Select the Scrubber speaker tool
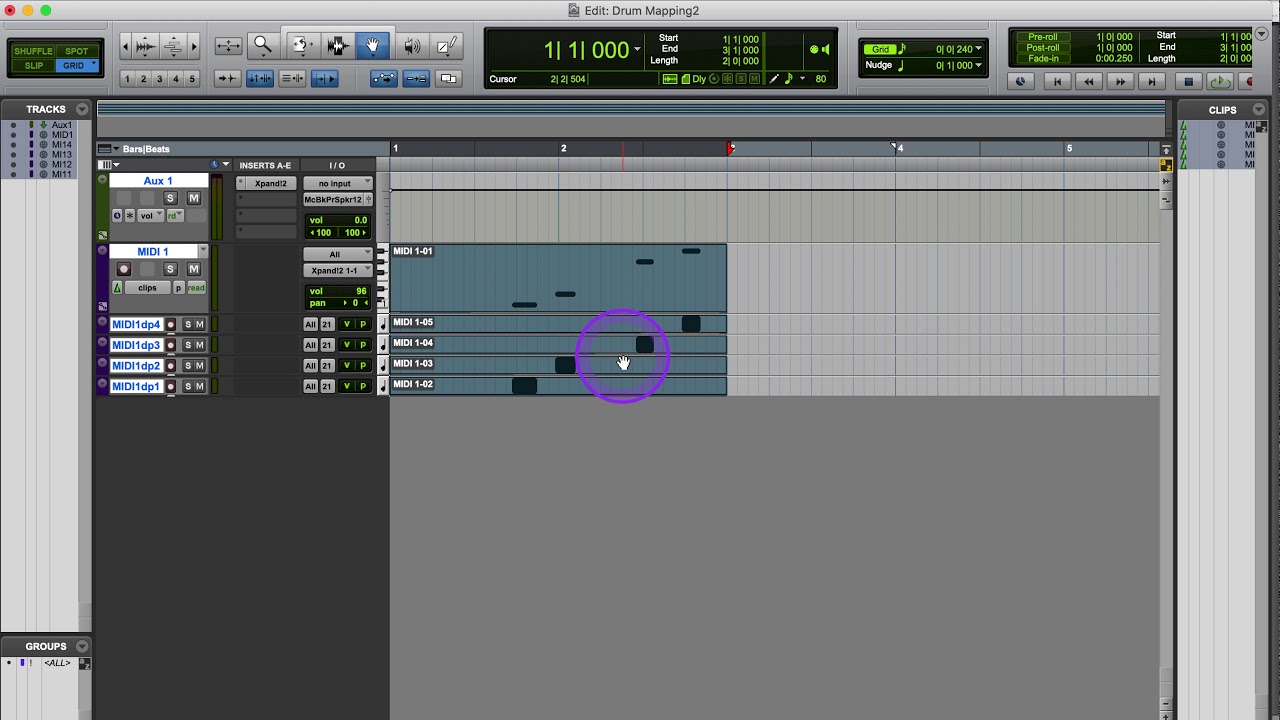The width and height of the screenshot is (1280, 720). point(411,45)
